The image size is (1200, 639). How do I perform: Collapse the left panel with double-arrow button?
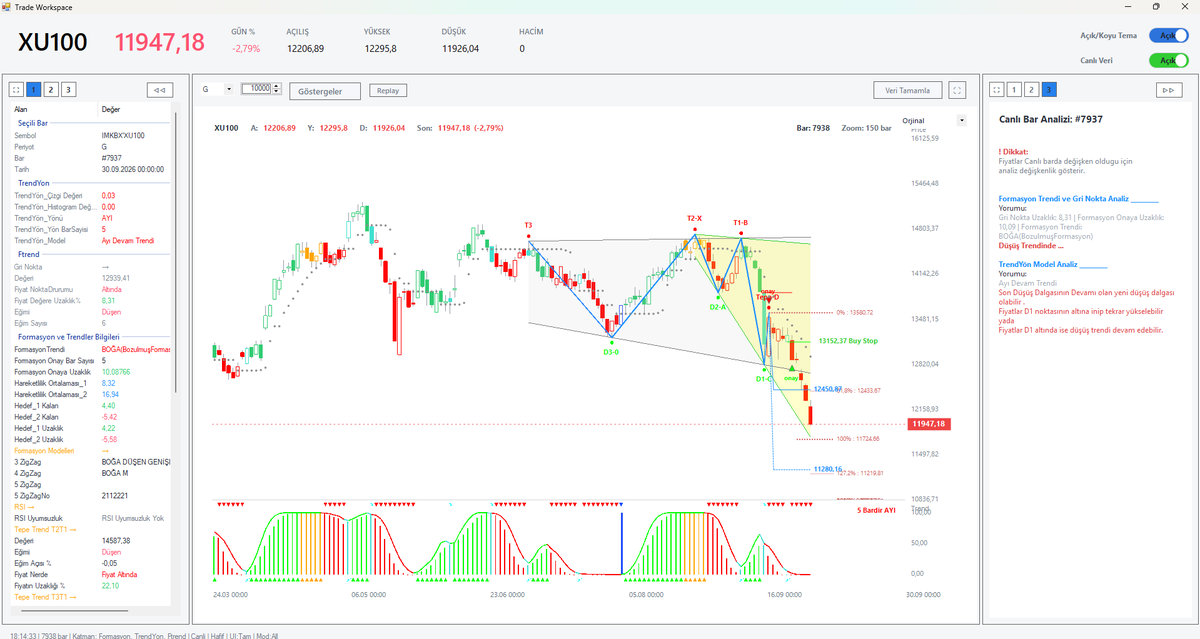click(x=158, y=90)
